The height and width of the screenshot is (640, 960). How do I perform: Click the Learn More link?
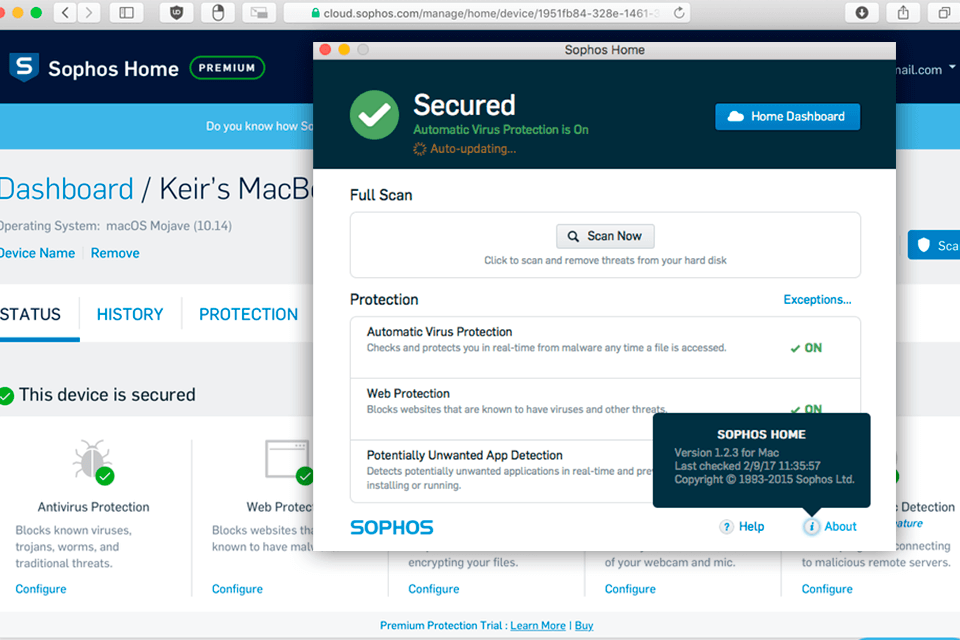point(538,625)
